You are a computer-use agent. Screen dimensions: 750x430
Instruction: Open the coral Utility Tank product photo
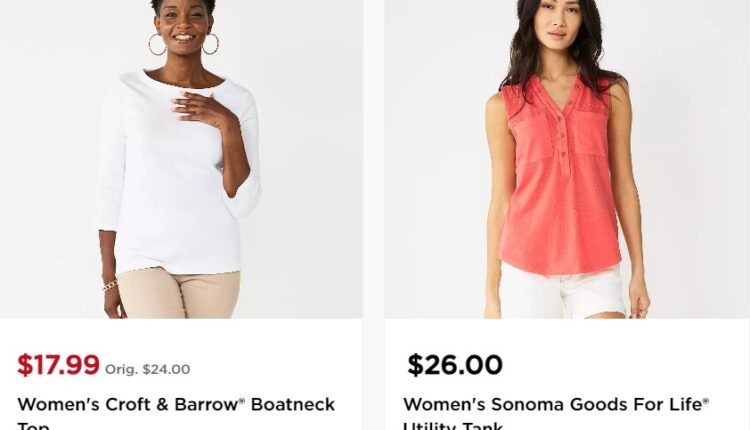pos(566,159)
